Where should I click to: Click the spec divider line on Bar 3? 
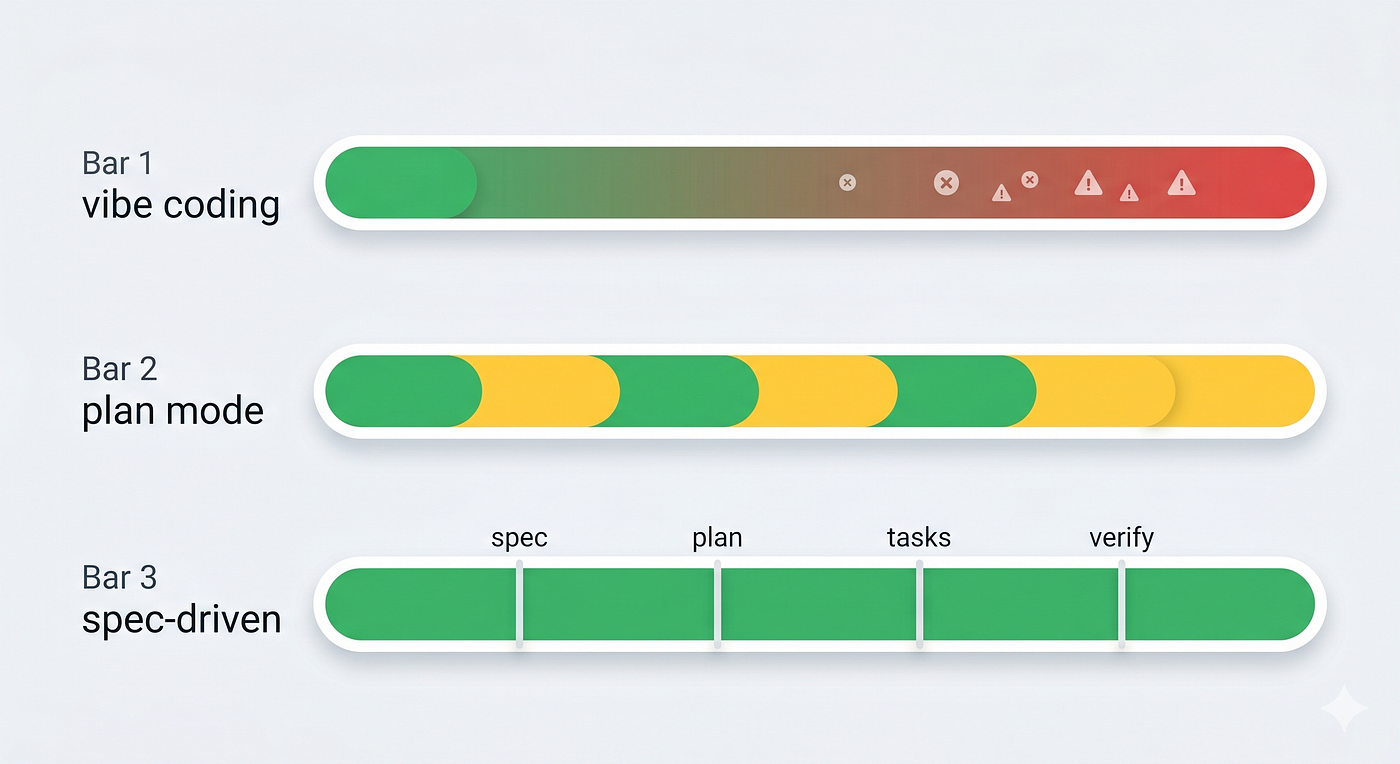coord(519,604)
